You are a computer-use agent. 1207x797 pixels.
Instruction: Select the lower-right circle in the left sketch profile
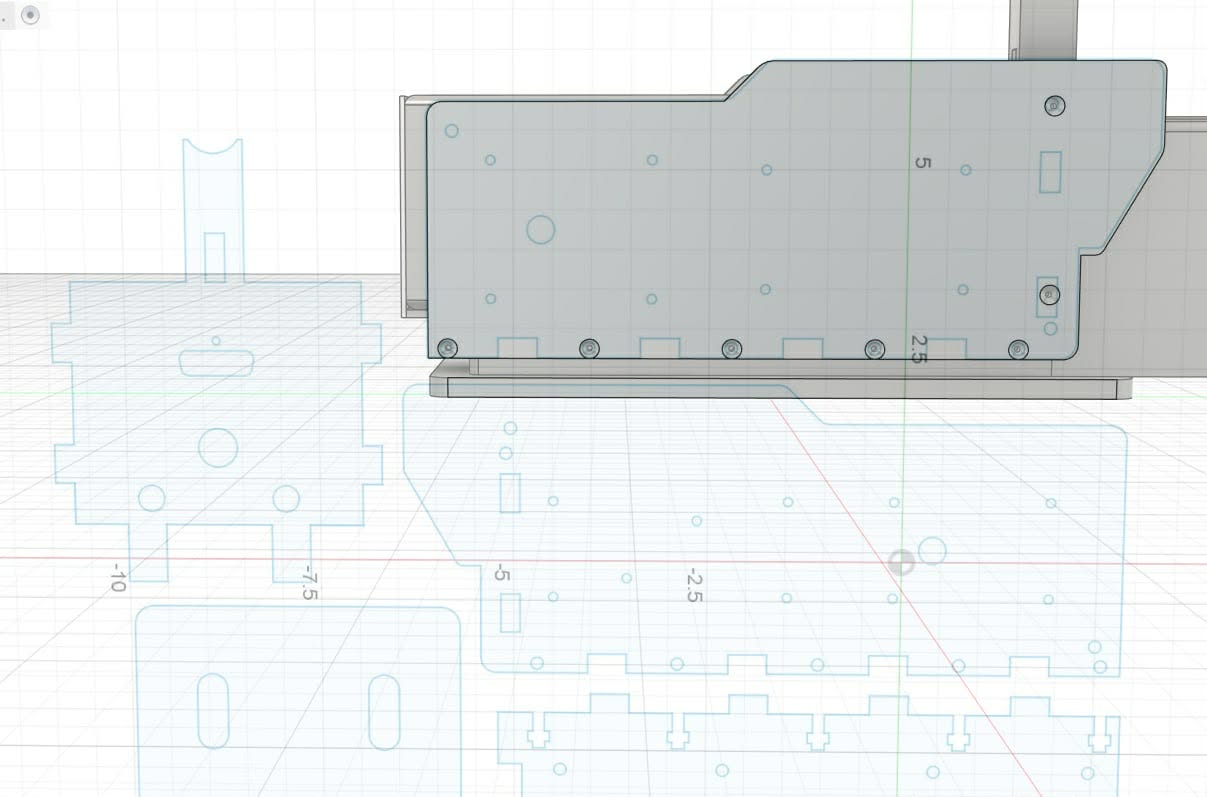286,499
